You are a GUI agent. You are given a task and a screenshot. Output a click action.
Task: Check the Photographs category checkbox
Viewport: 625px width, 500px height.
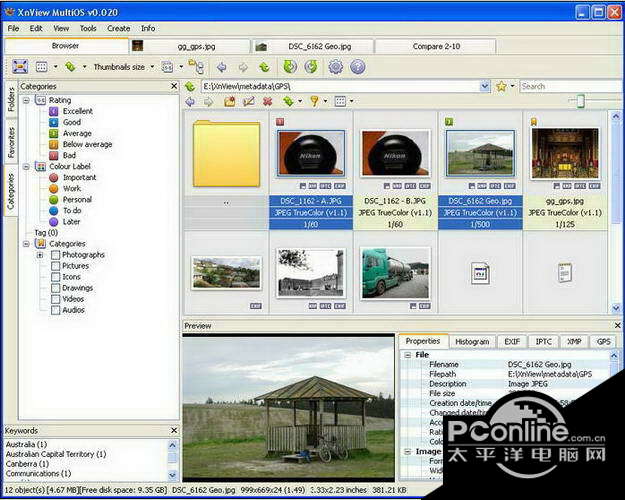pos(56,255)
